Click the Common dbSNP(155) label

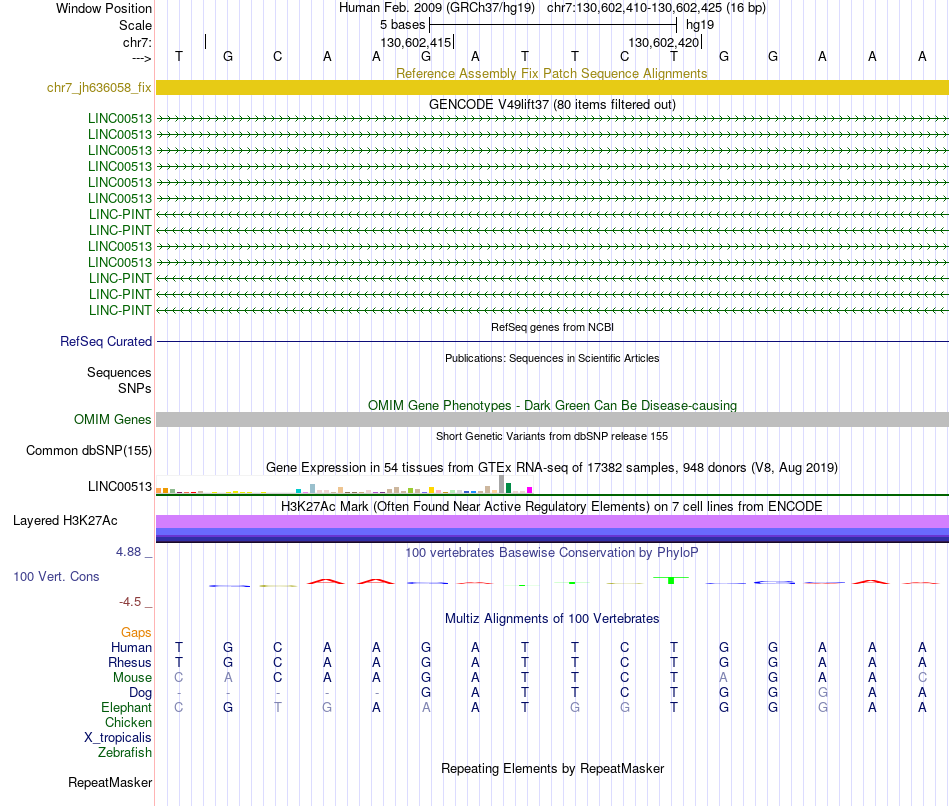click(x=89, y=450)
